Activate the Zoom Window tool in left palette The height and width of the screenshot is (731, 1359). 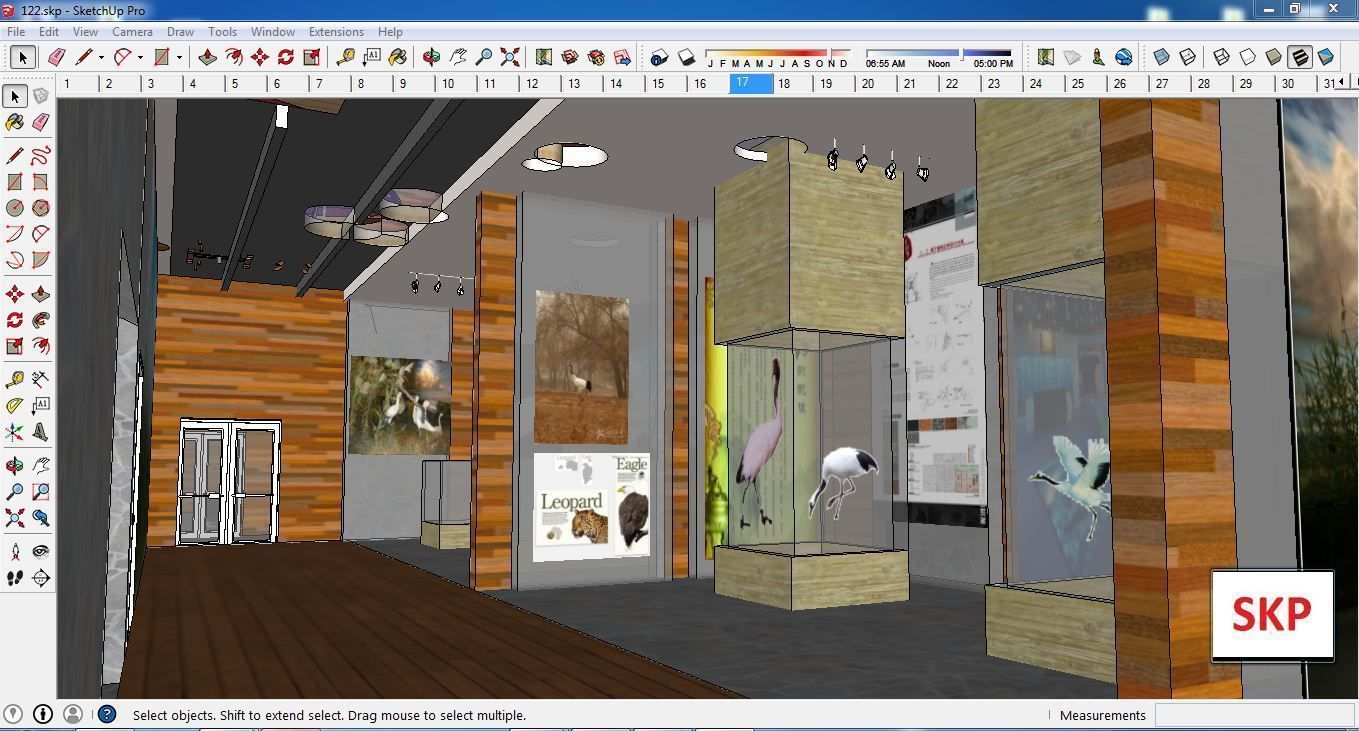click(x=40, y=492)
